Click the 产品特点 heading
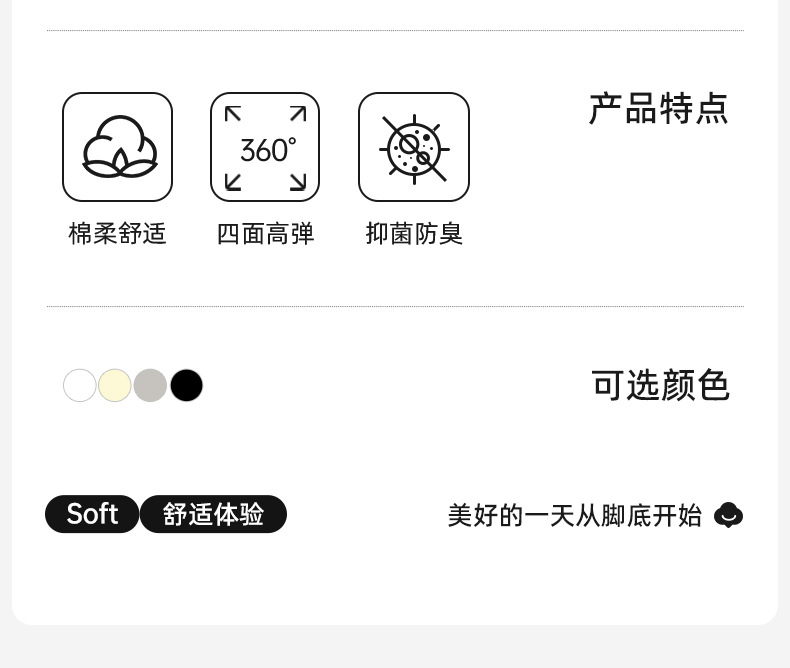 pos(658,109)
